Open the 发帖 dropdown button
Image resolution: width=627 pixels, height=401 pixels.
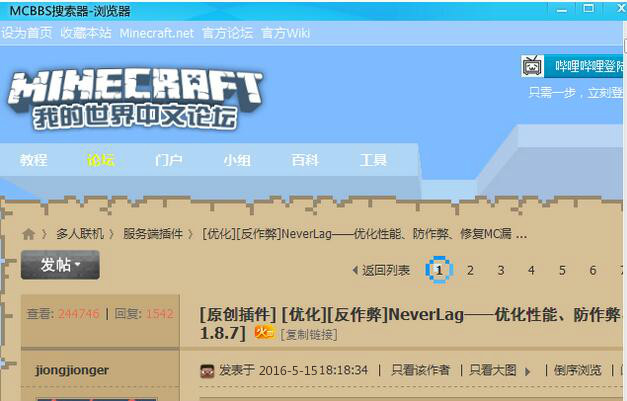point(60,265)
